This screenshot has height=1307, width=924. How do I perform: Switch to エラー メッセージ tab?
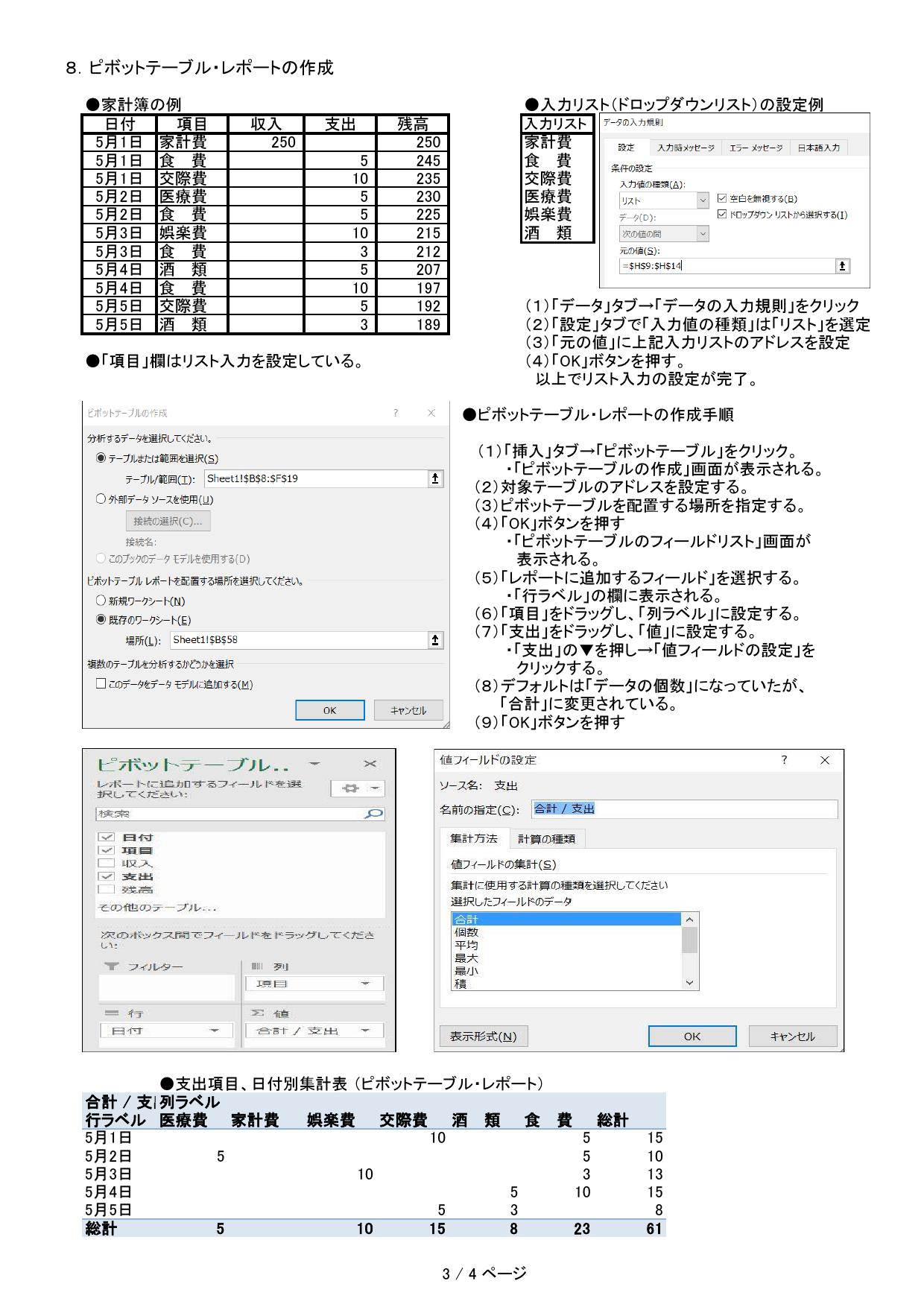[756, 148]
